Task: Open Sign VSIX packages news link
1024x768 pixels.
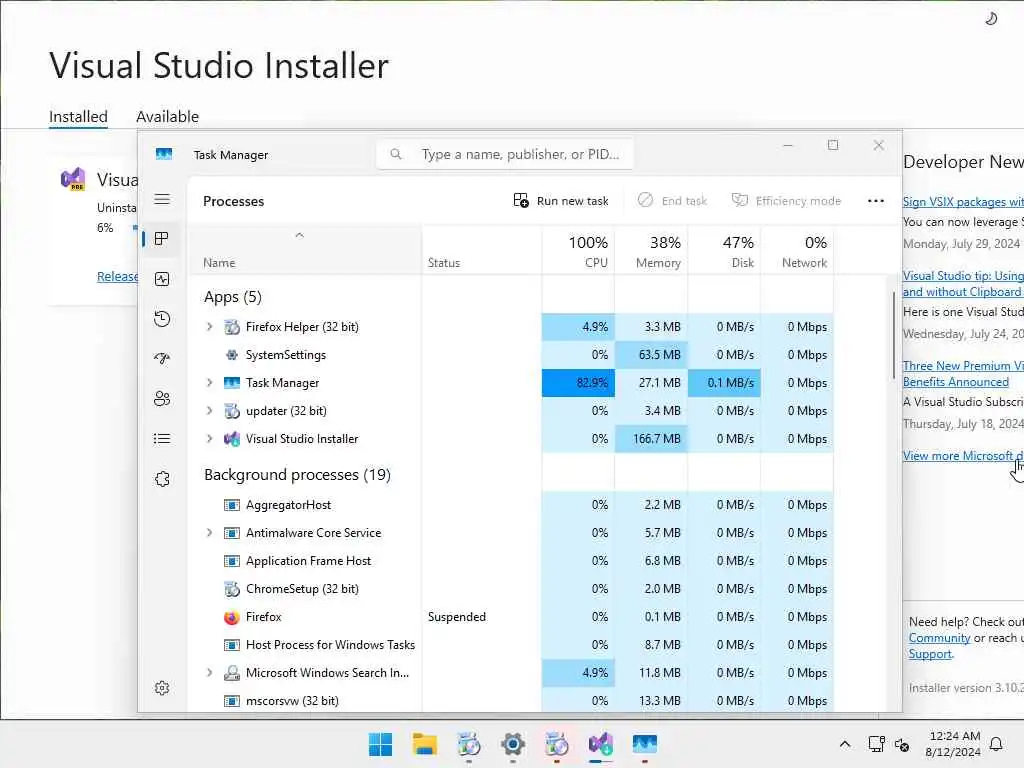Action: [x=963, y=202]
